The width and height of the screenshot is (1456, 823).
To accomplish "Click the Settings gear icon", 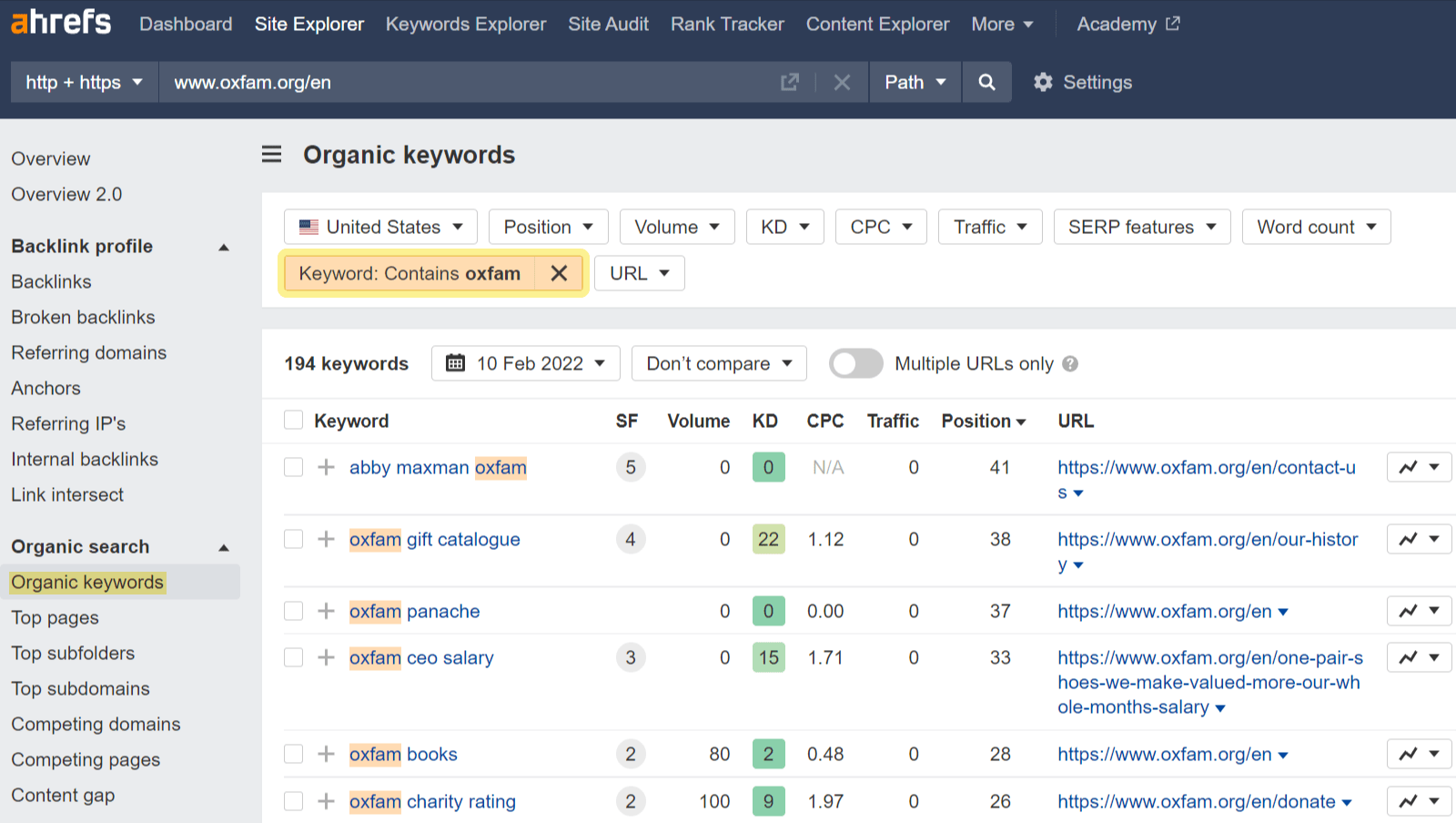I will (x=1043, y=82).
